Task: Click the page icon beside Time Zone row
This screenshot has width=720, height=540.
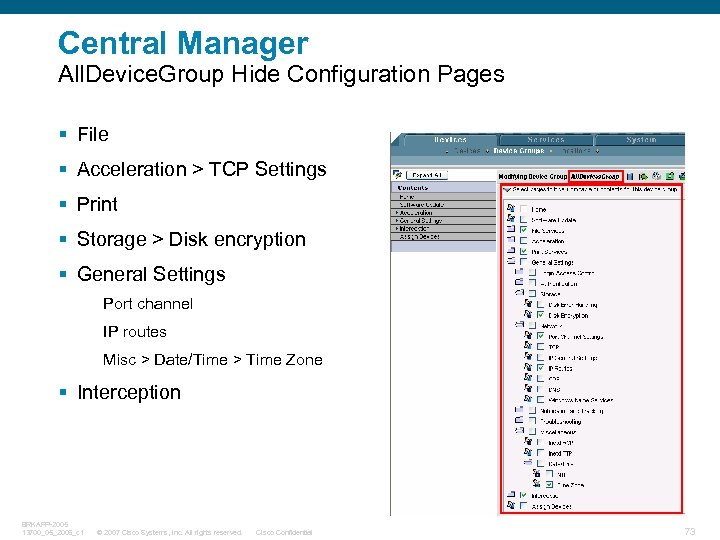Action: pos(537,484)
